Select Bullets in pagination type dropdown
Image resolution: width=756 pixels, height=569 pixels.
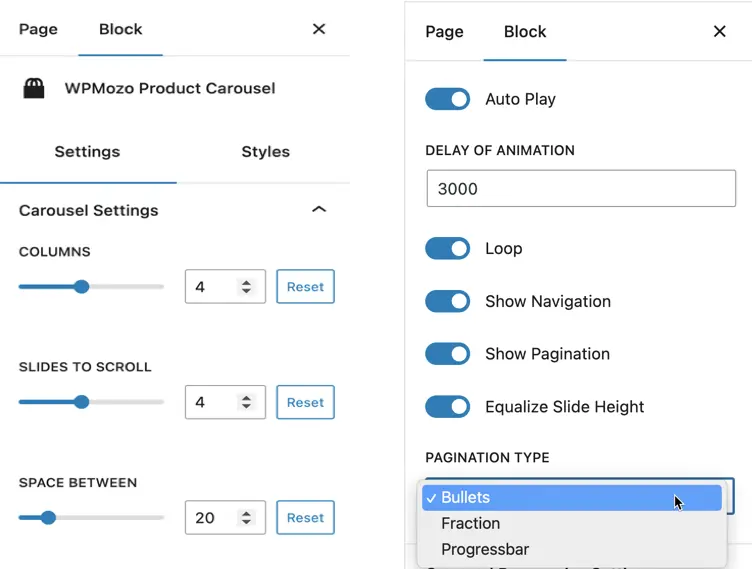click(x=466, y=497)
